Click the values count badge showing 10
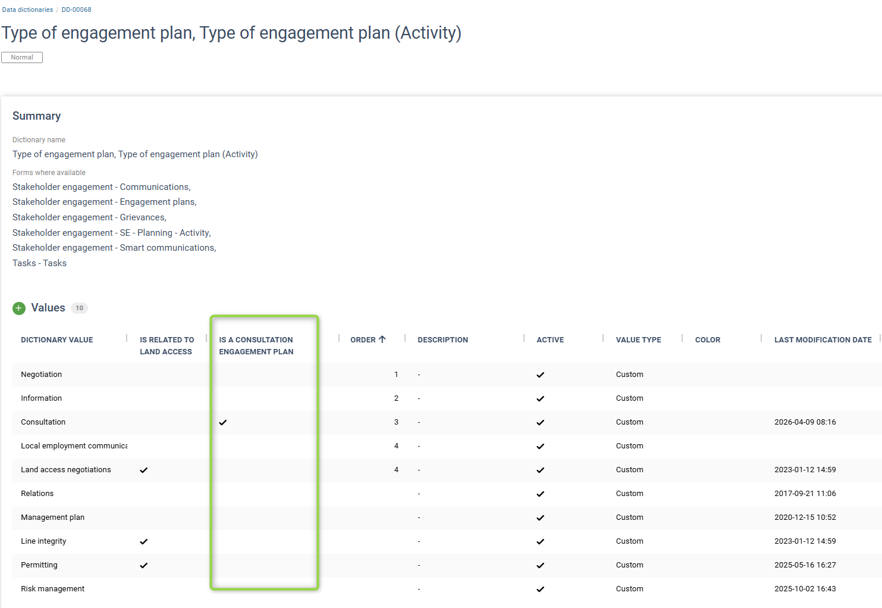This screenshot has height=608, width=882. (79, 308)
